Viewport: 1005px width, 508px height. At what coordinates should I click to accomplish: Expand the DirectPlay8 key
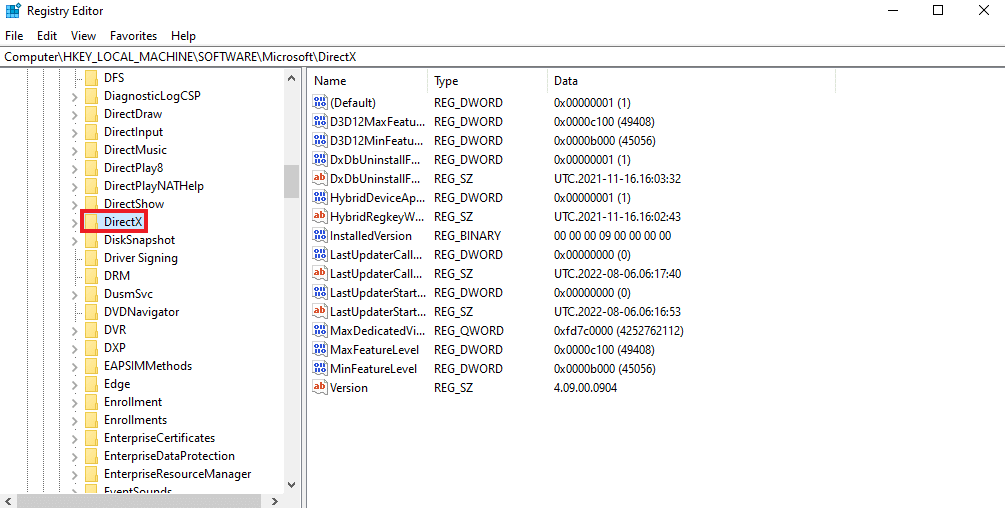click(x=74, y=168)
